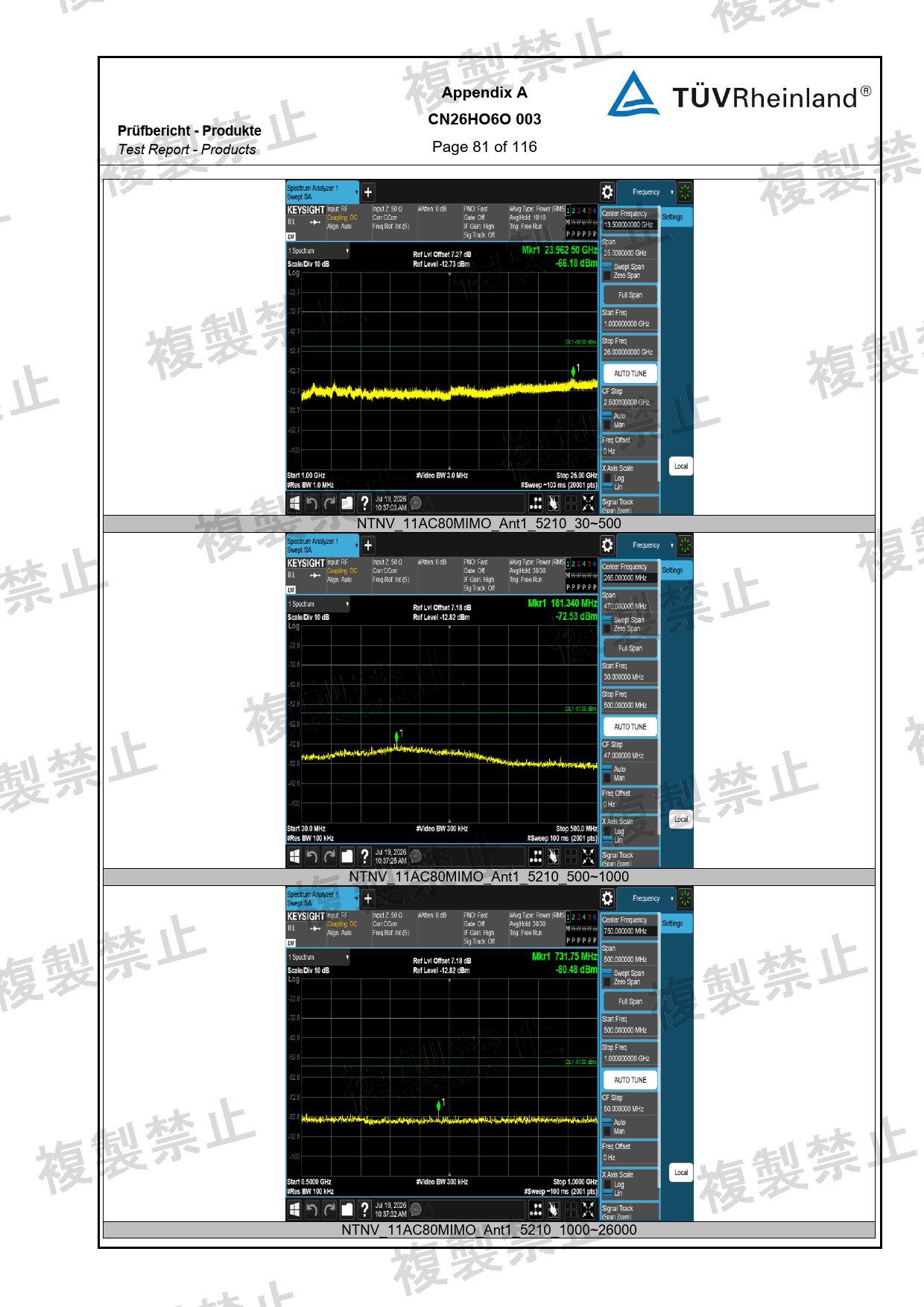924x1307 pixels.
Task: Select Zero Span in the 470 MHz span analyzer
Action: pyautogui.click(x=621, y=629)
